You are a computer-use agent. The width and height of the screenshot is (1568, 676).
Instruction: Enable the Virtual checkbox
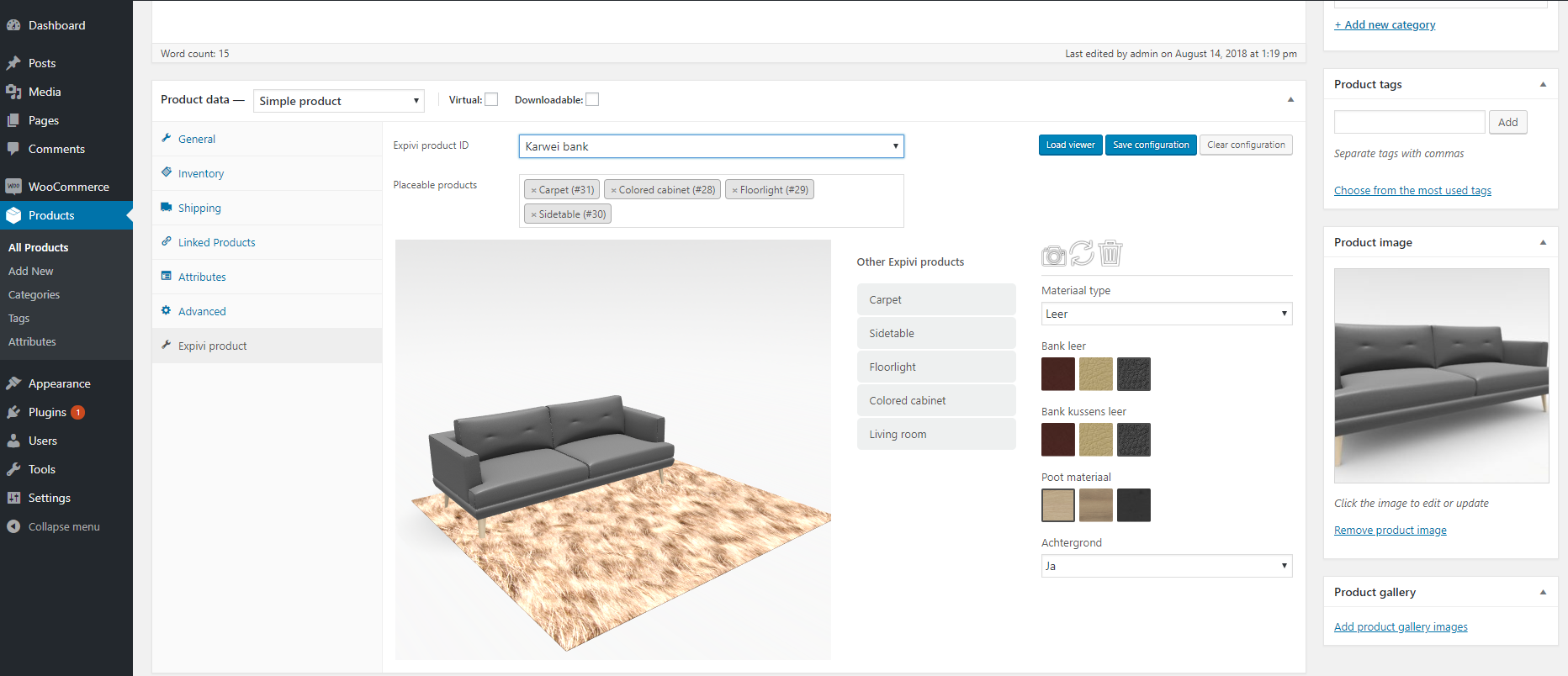[x=491, y=99]
